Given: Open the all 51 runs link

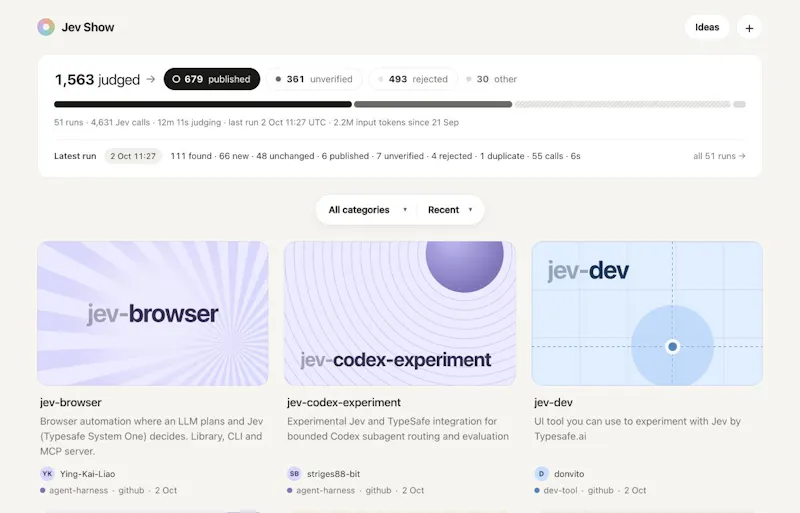Looking at the screenshot, I should [719, 156].
